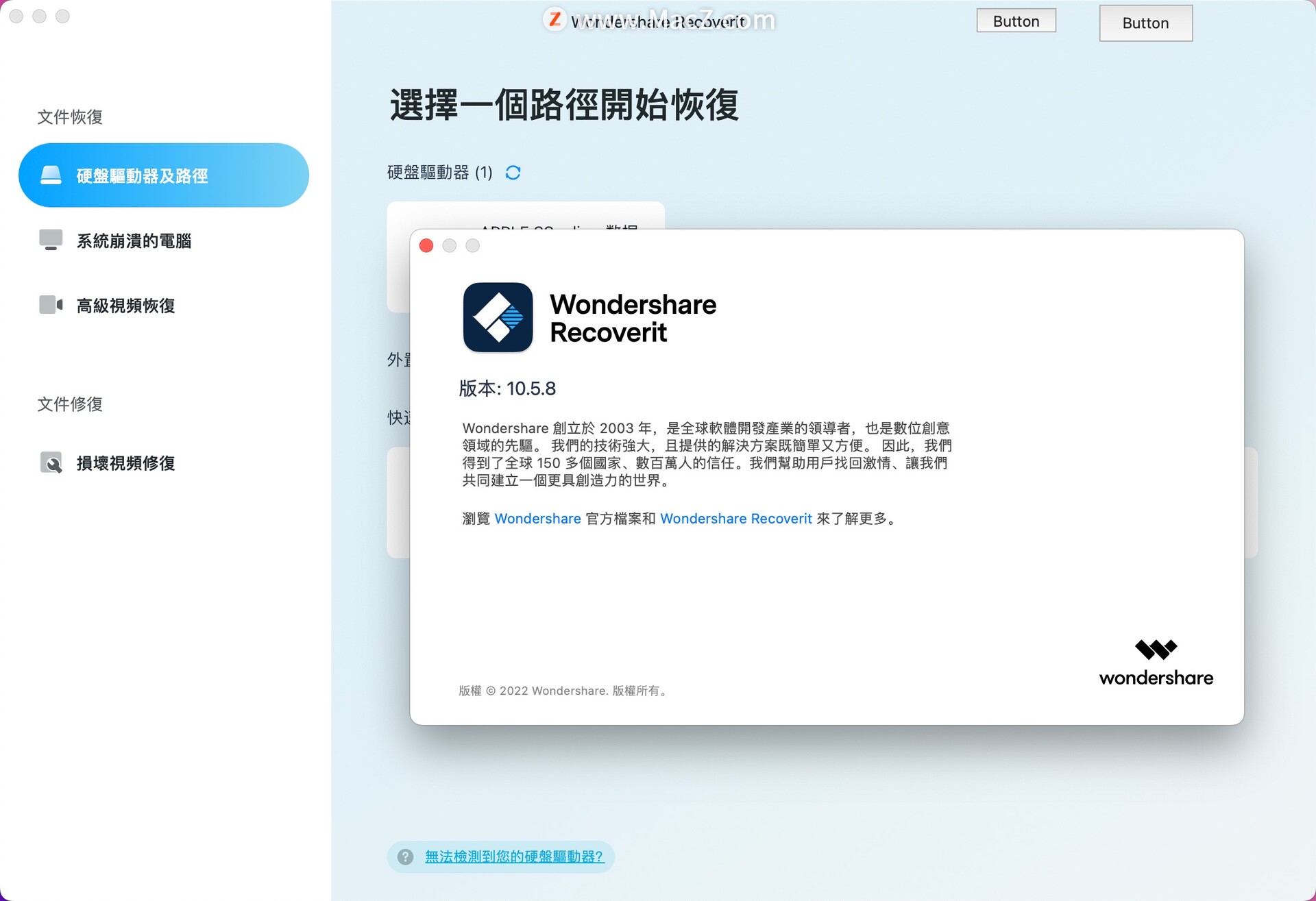This screenshot has height=901, width=1316.
Task: Refresh the hard disk drives list
Action: pyautogui.click(x=513, y=173)
